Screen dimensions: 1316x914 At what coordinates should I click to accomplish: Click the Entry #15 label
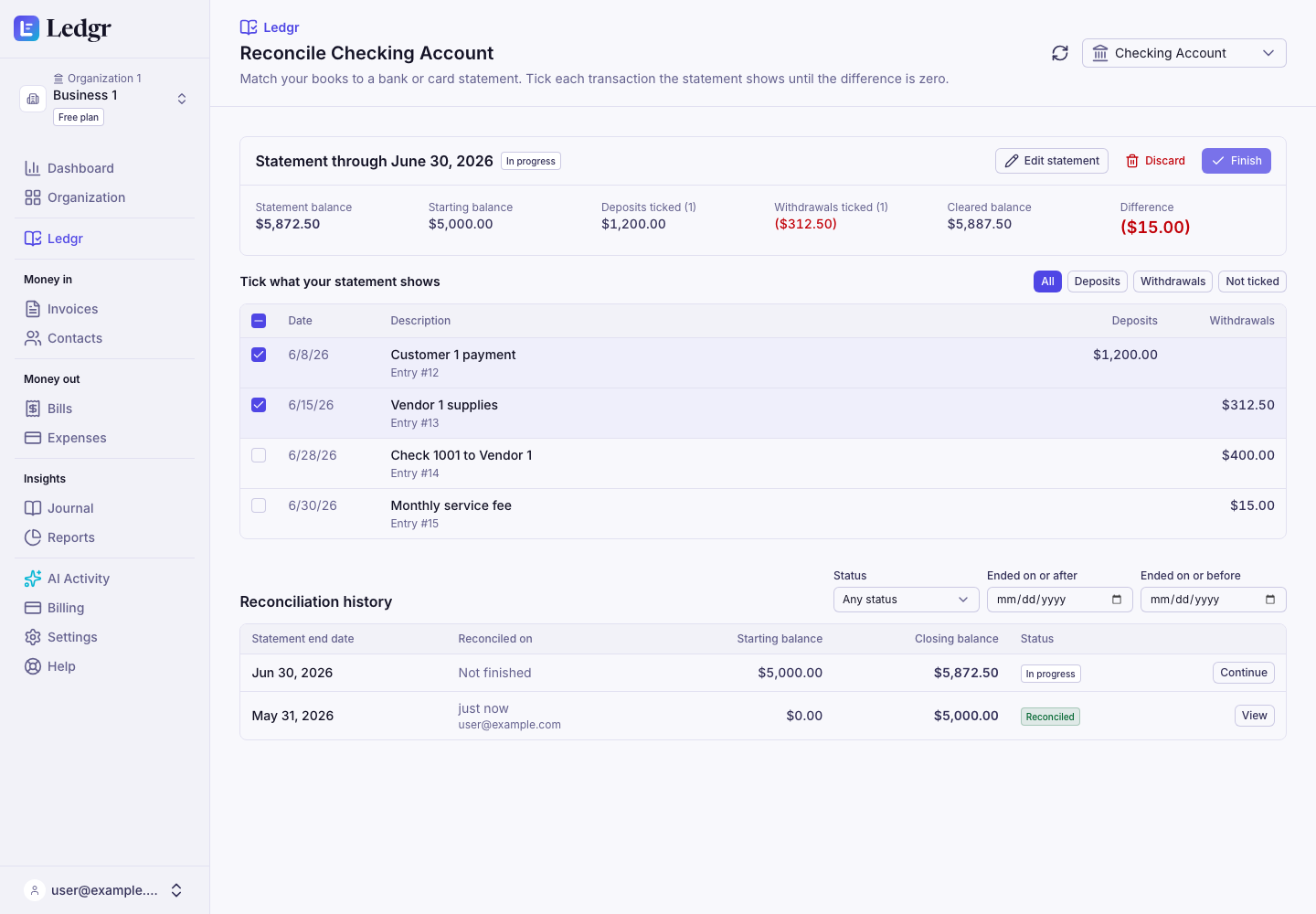pyautogui.click(x=415, y=524)
